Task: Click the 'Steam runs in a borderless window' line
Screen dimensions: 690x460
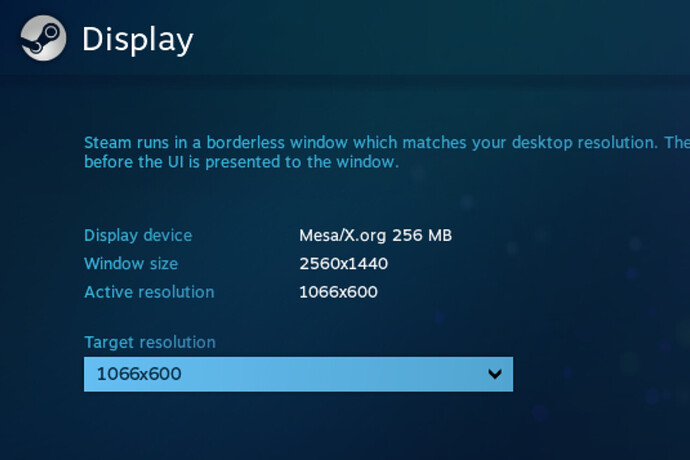Action: pyautogui.click(x=387, y=143)
